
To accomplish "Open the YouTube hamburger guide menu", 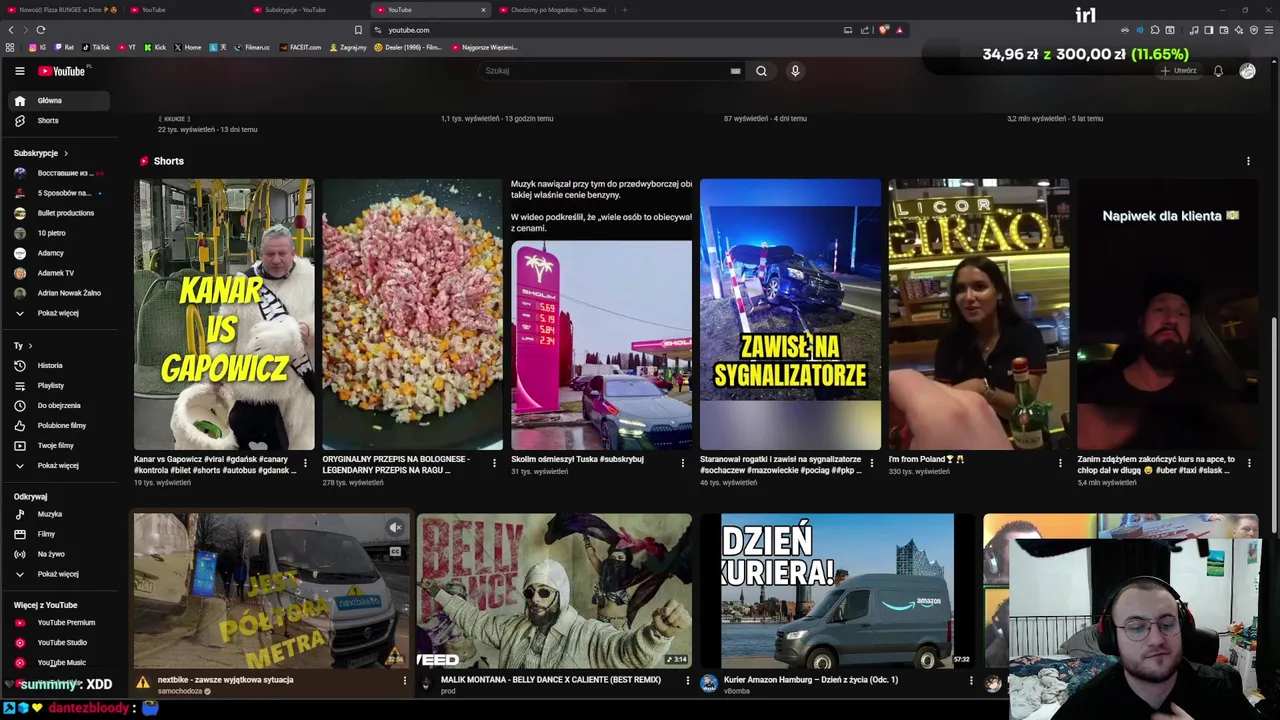I will click(x=19, y=71).
